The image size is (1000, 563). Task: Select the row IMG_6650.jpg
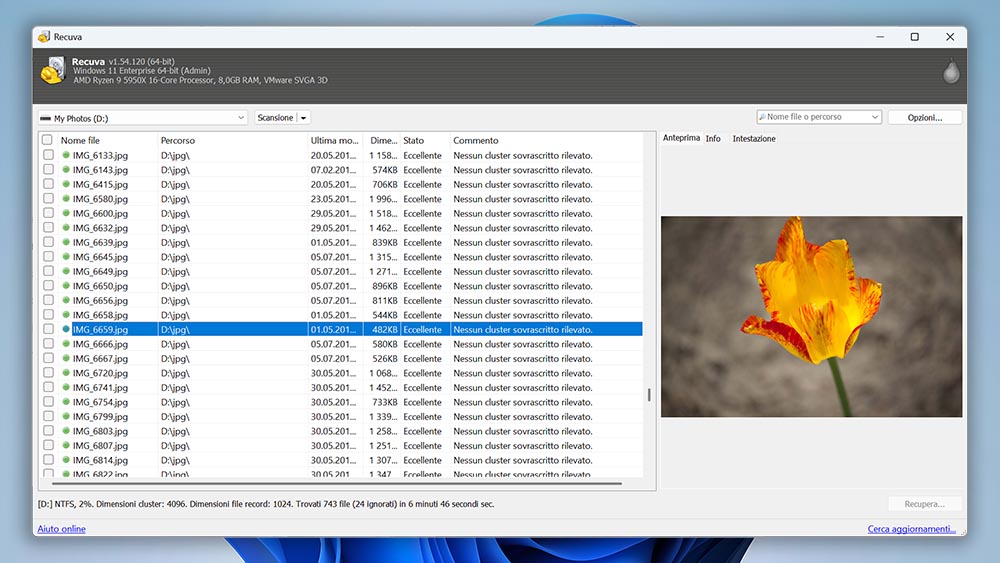tap(341, 286)
